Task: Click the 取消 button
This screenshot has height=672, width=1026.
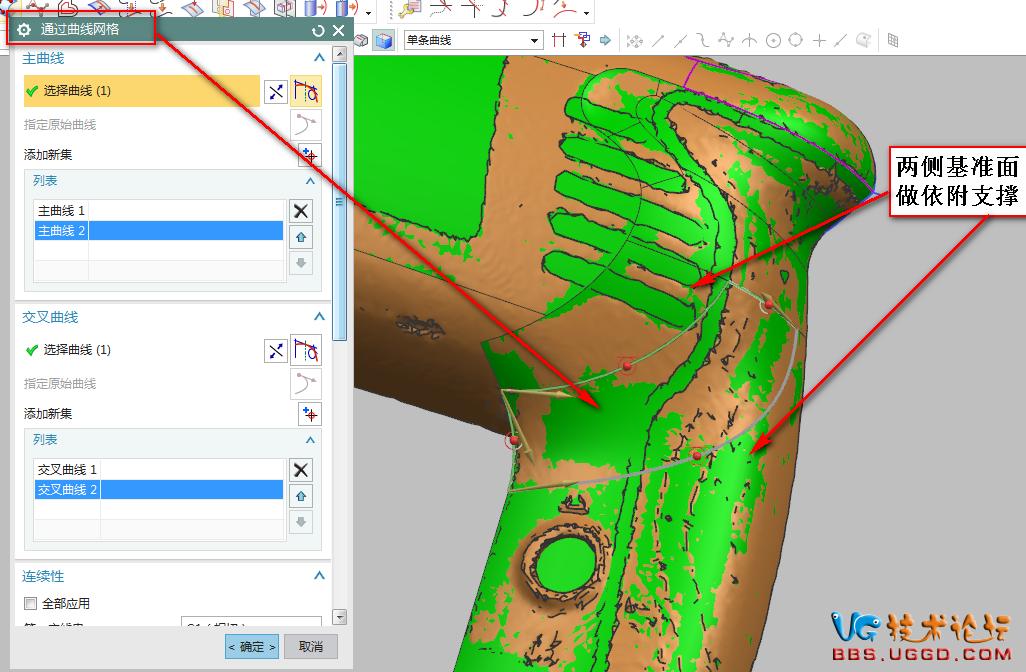Action: [311, 647]
